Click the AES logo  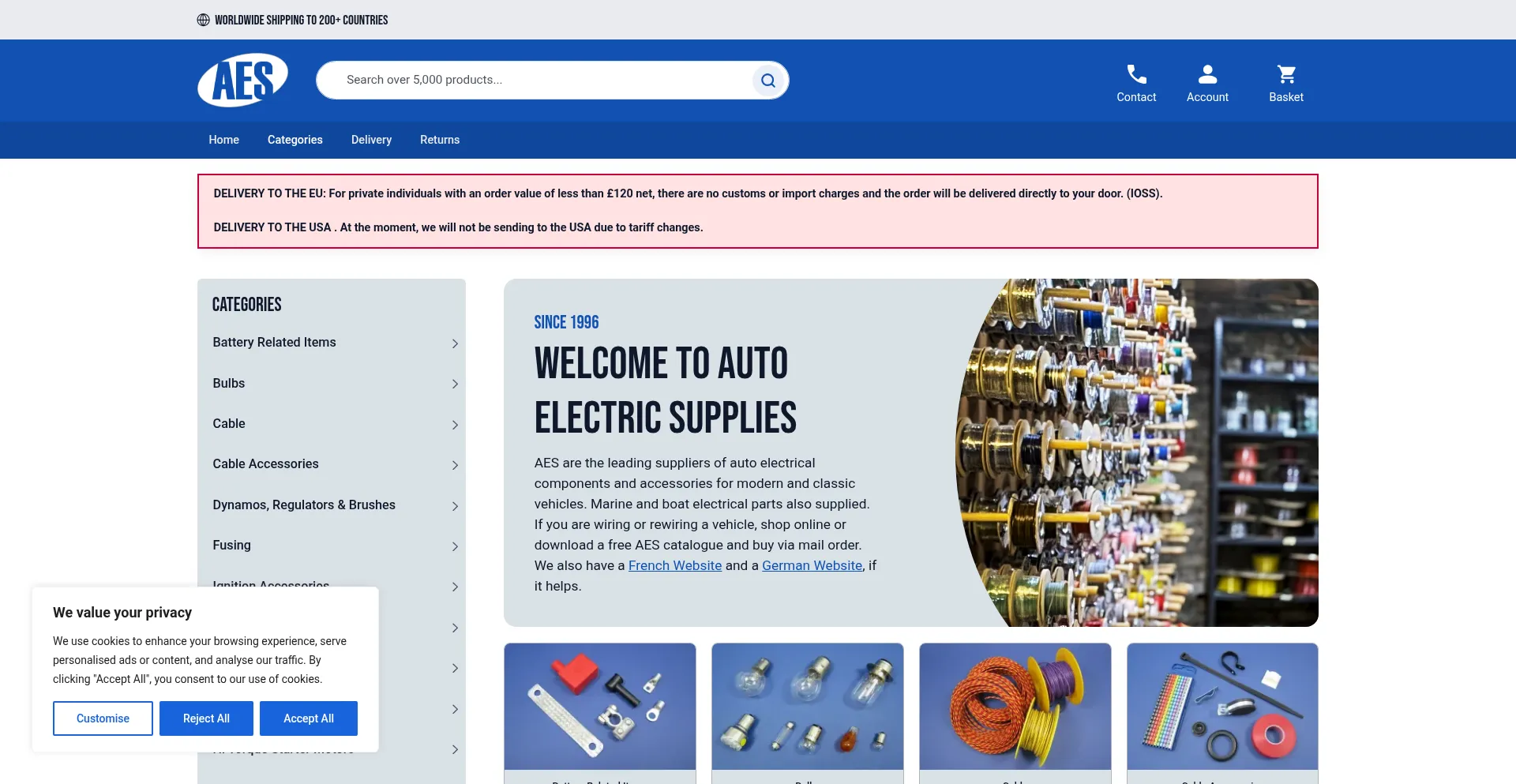tap(242, 80)
